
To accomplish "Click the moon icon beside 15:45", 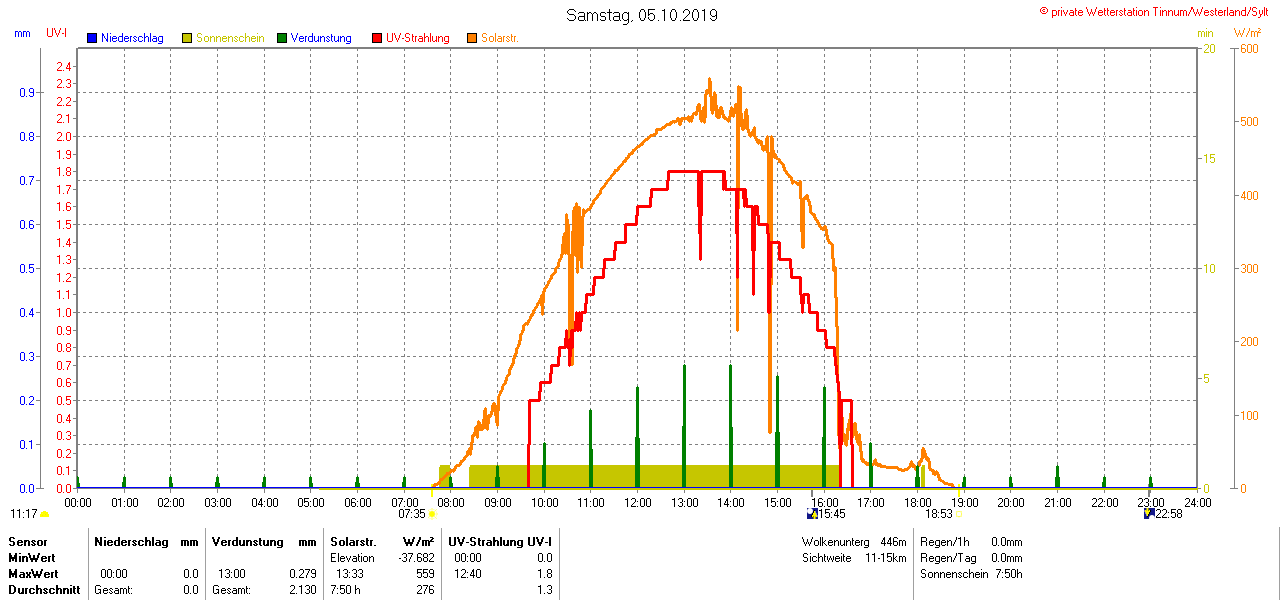I will click(812, 514).
